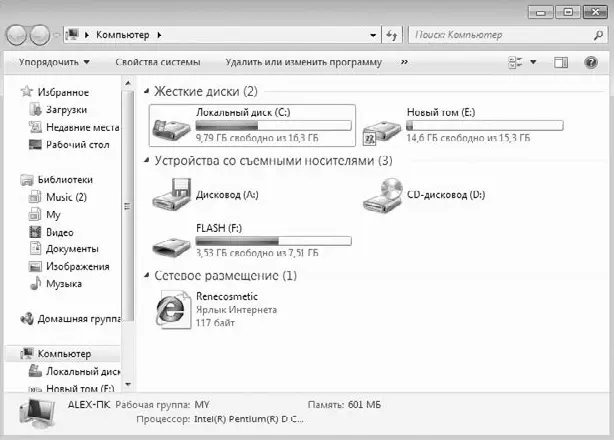Screen dimensions: 614x440
Task: Click the refresh button beside address bar
Action: pos(392,35)
